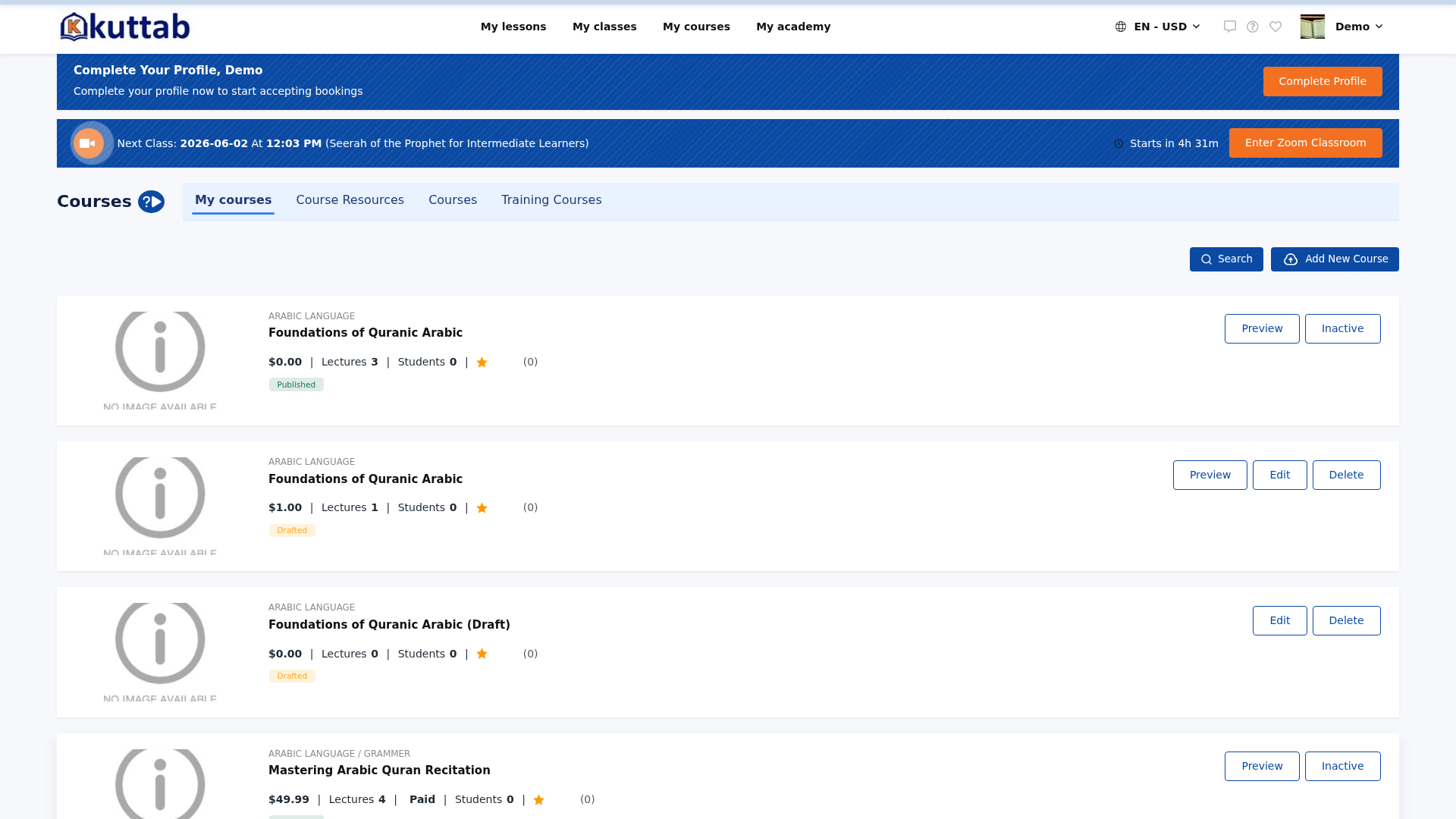This screenshot has height=819, width=1456.
Task: Click the Complete Profile button
Action: tap(1323, 82)
